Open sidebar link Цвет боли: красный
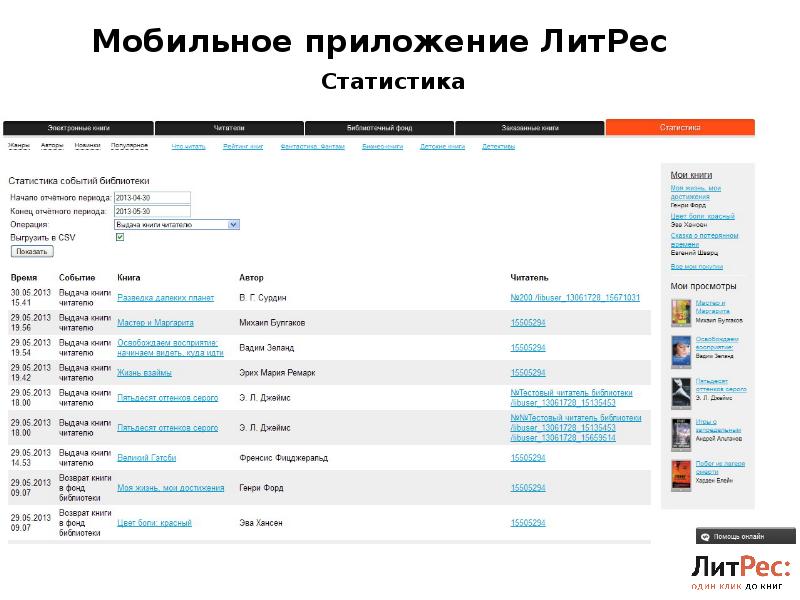This screenshot has width=800, height=600. [x=703, y=216]
